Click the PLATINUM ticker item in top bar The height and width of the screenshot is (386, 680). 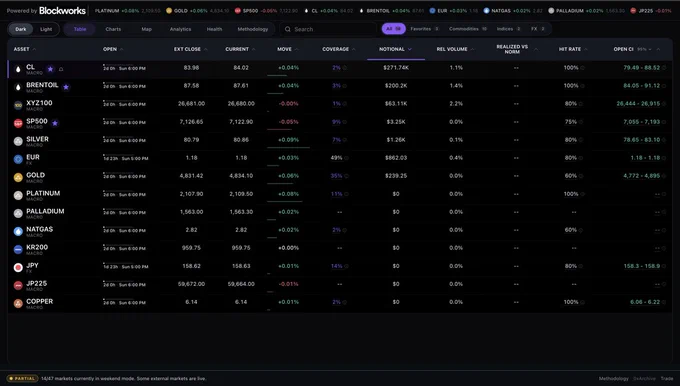128,10
